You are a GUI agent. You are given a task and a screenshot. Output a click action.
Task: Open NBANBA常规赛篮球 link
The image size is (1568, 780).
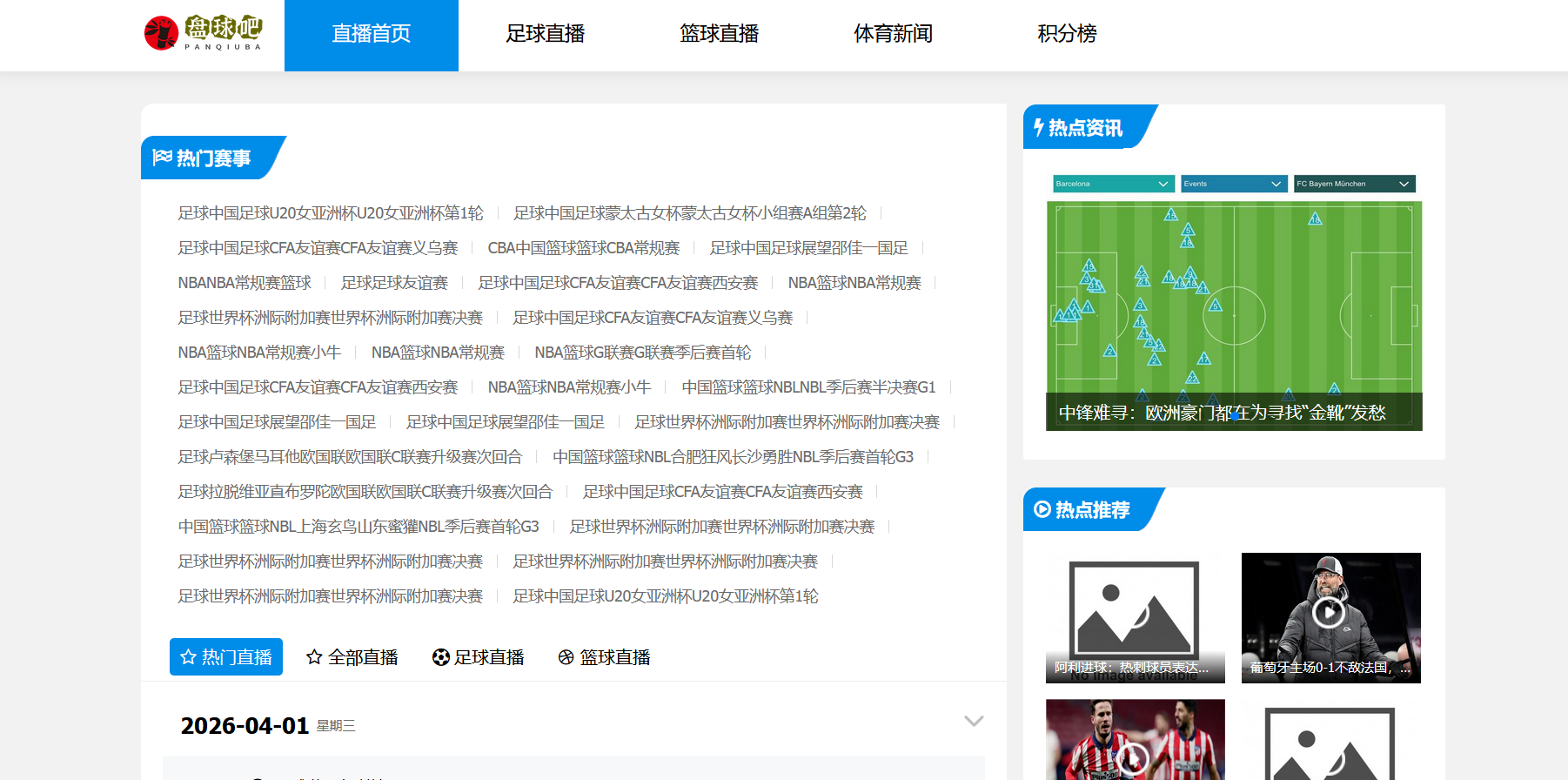[245, 283]
